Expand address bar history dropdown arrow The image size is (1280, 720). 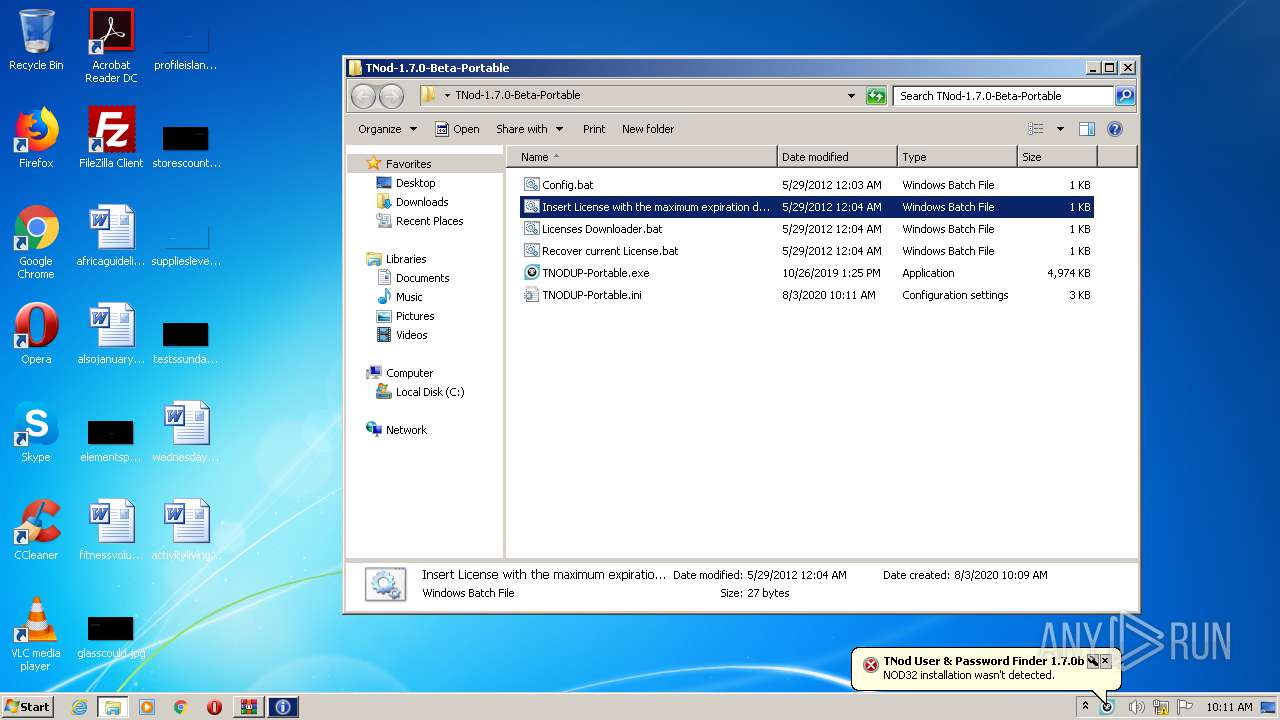click(x=851, y=96)
